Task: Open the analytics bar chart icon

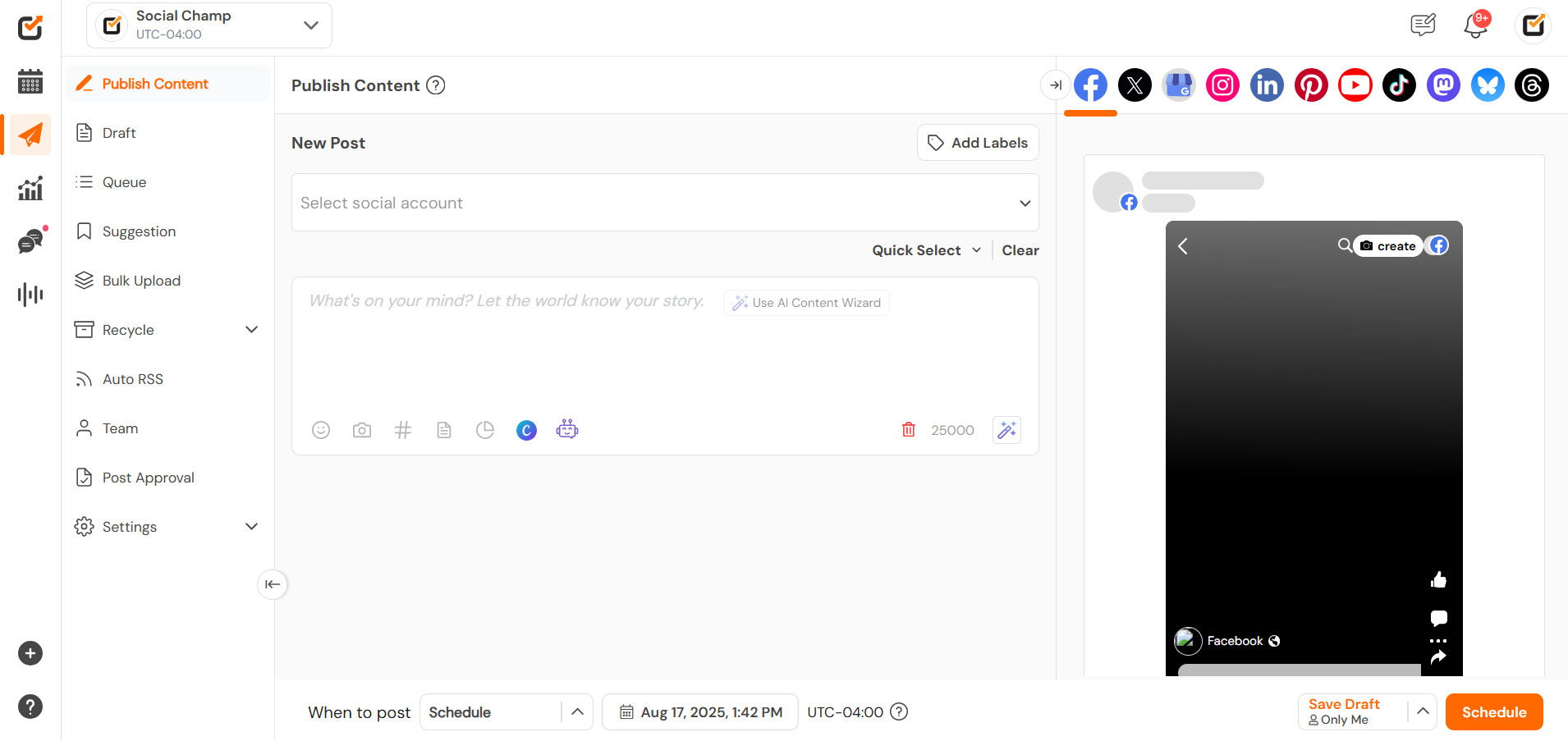Action: (30, 188)
